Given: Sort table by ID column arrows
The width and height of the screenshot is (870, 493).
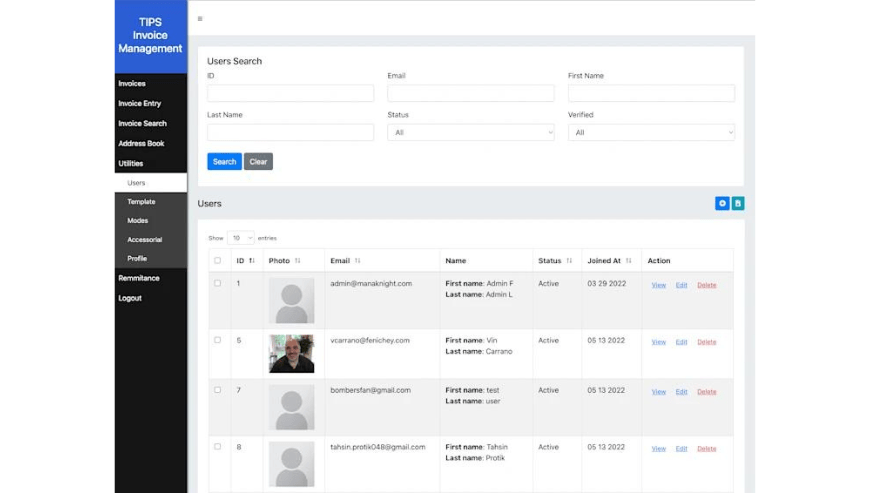Looking at the screenshot, I should coord(252,261).
